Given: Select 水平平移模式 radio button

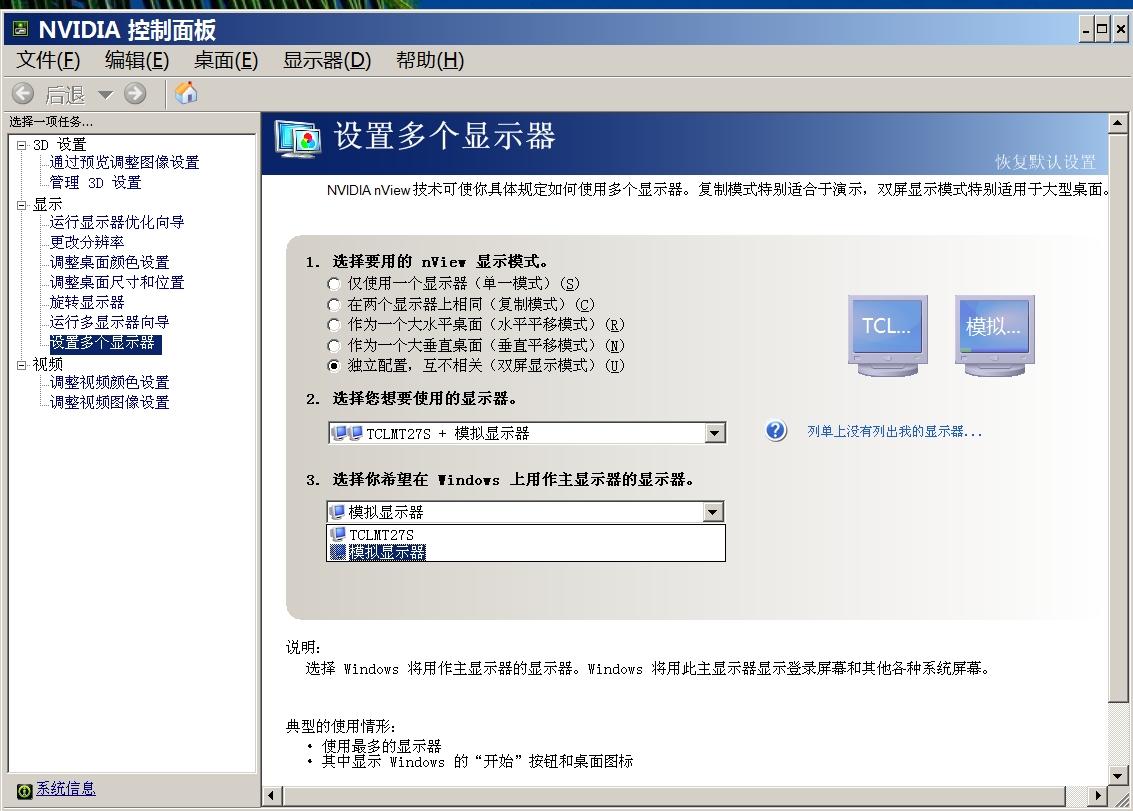Looking at the screenshot, I should 333,325.
